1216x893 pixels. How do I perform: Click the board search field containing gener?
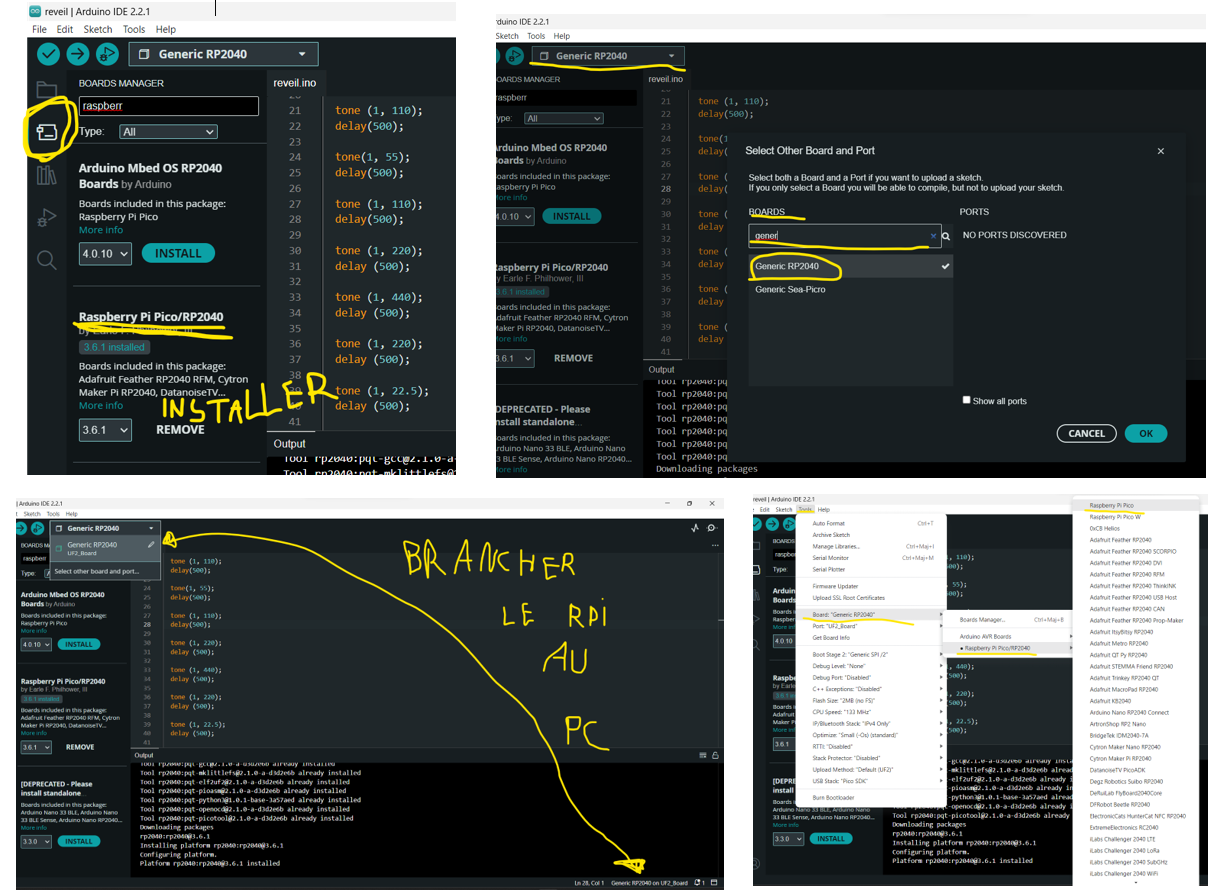point(845,237)
